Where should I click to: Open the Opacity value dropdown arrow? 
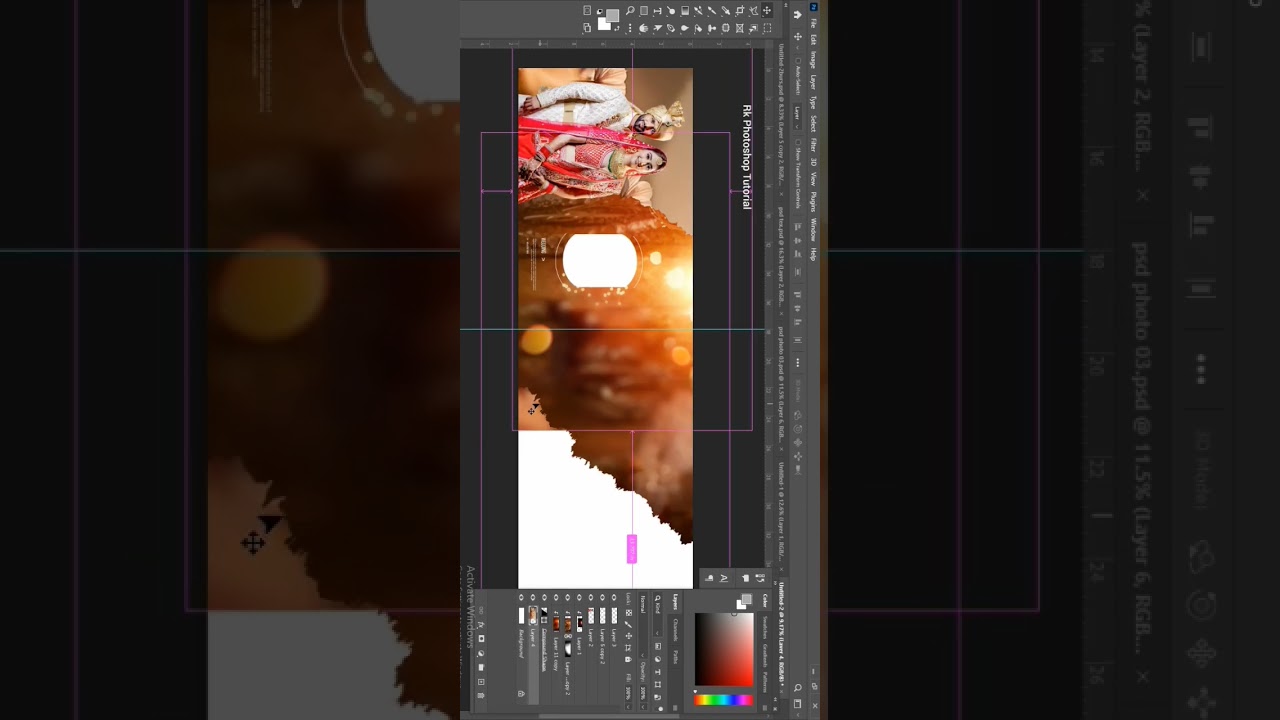643,707
